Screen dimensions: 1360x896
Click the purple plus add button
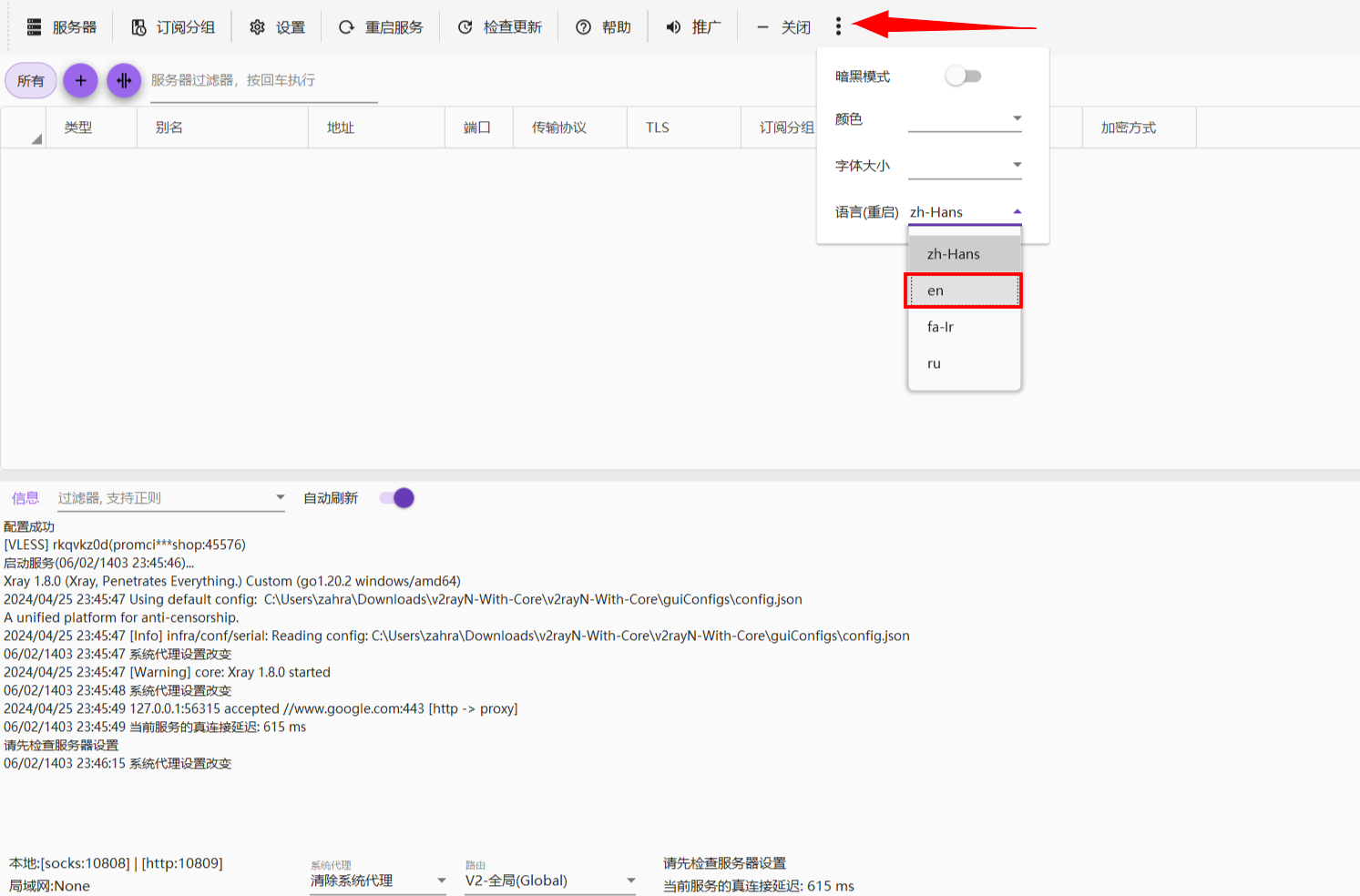80,81
